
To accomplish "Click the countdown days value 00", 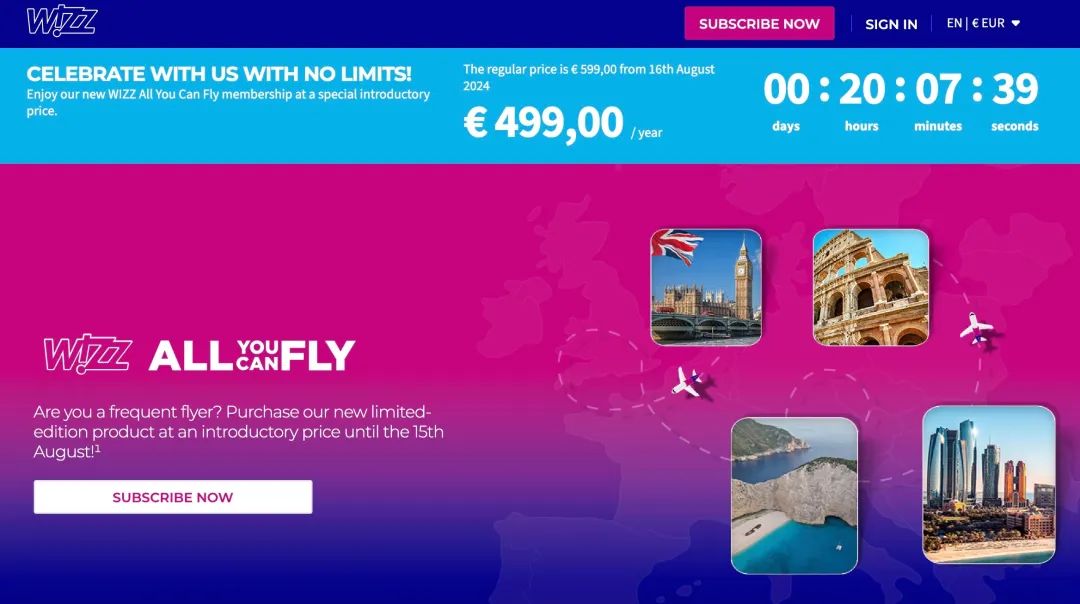I will point(786,90).
